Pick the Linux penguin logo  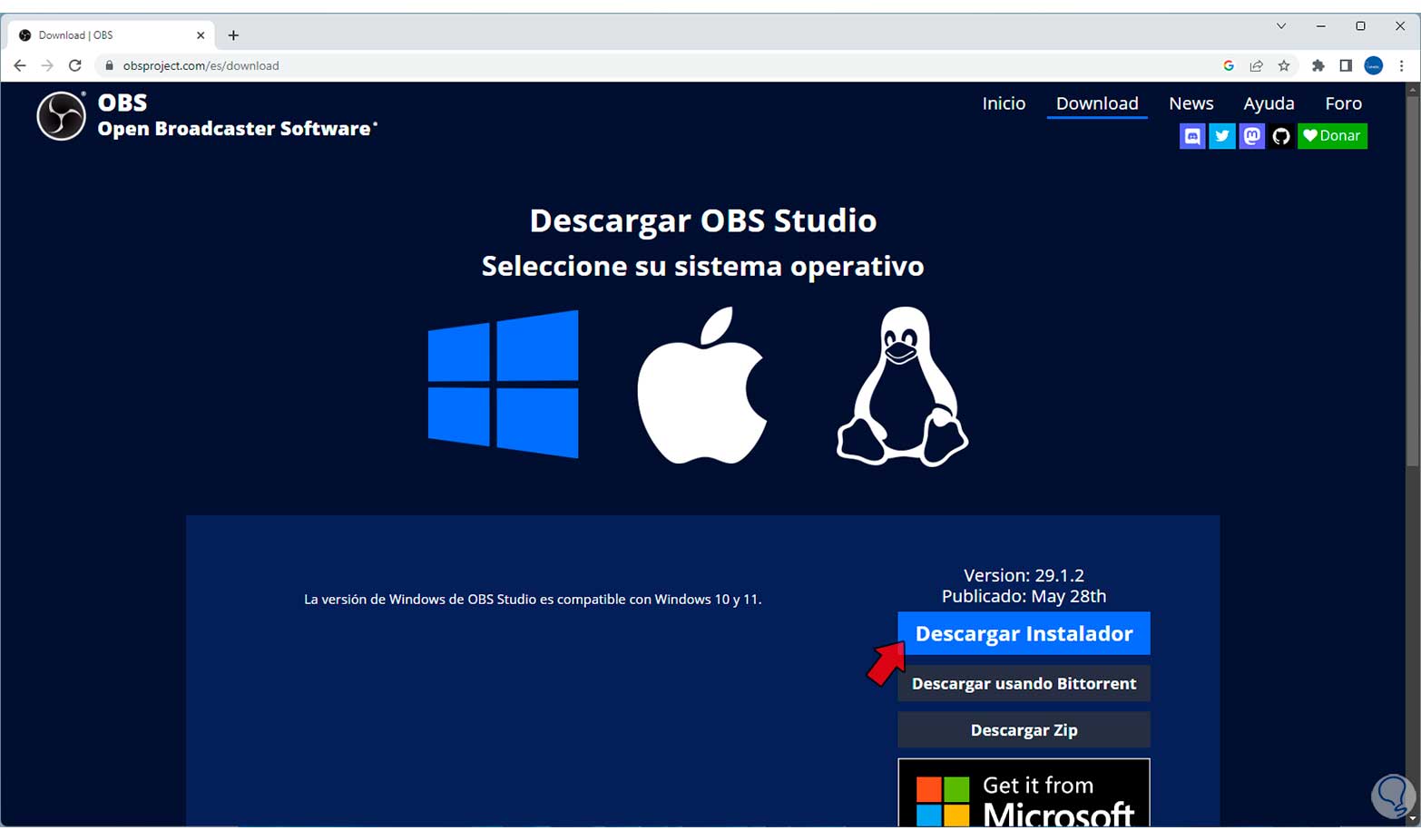[x=902, y=386]
